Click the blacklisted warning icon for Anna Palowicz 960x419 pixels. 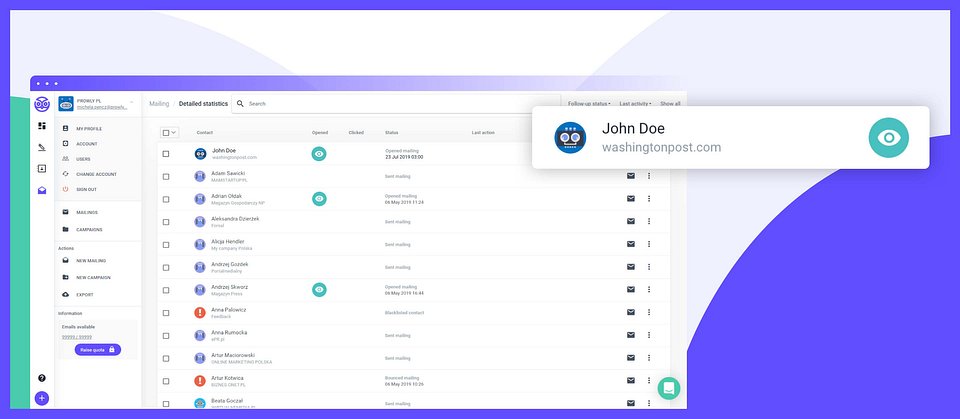[x=200, y=312]
